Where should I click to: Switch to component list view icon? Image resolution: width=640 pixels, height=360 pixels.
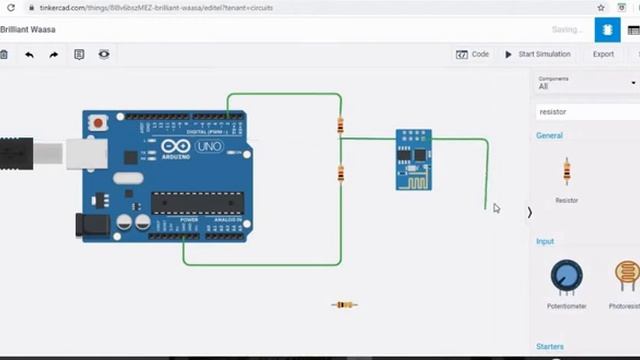click(x=633, y=30)
